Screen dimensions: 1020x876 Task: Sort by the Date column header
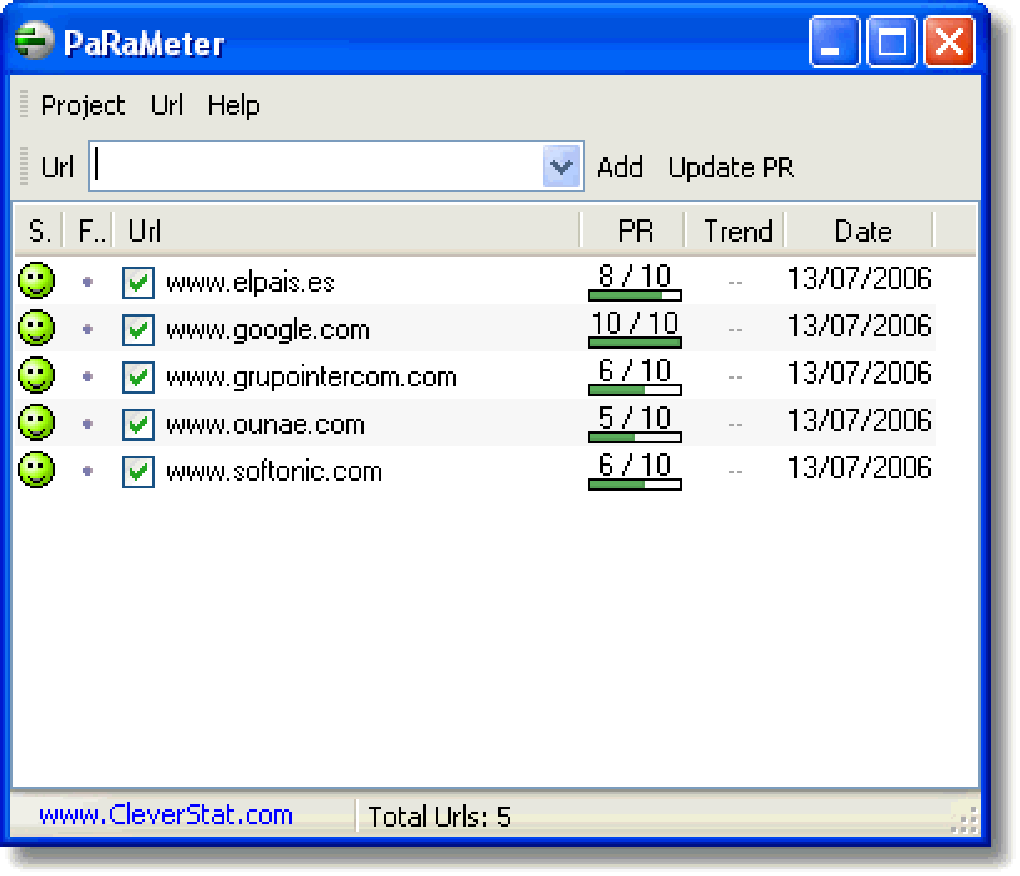pos(860,231)
